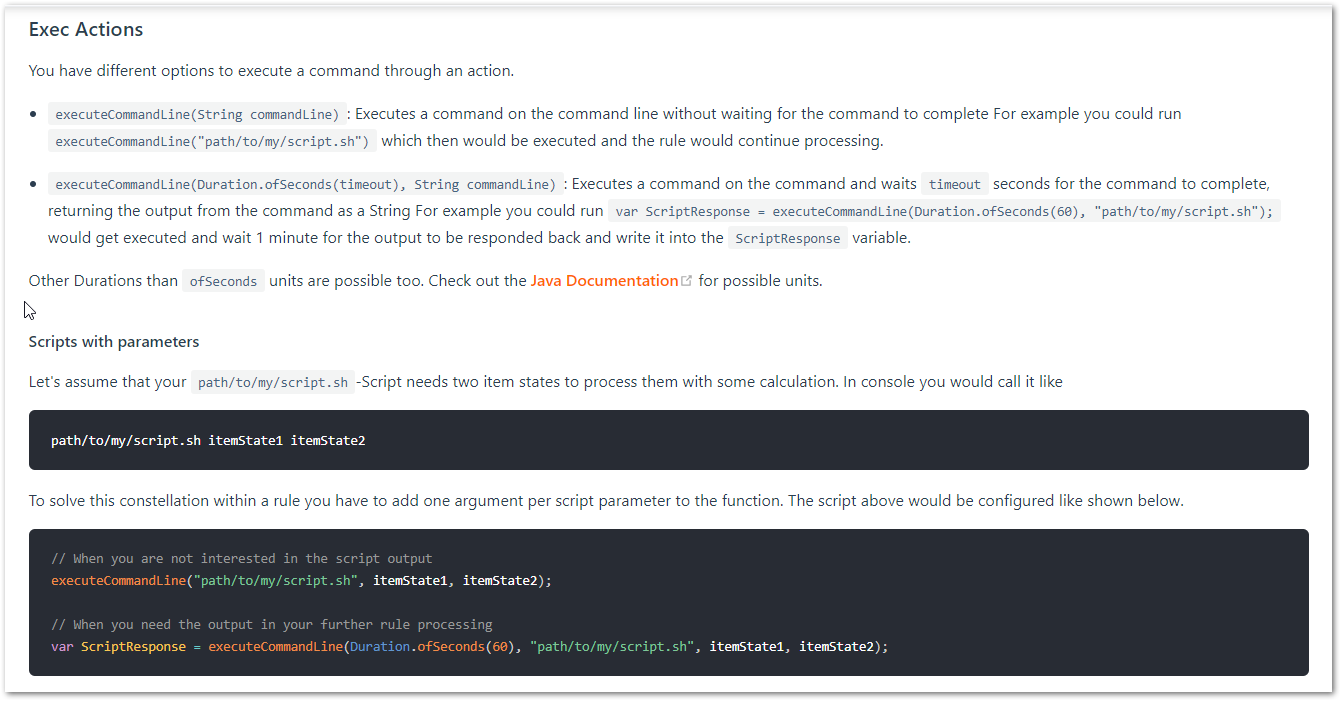Image resolution: width=1341 pixels, height=701 pixels.
Task: Click the Exec Actions heading
Action: pos(86,30)
